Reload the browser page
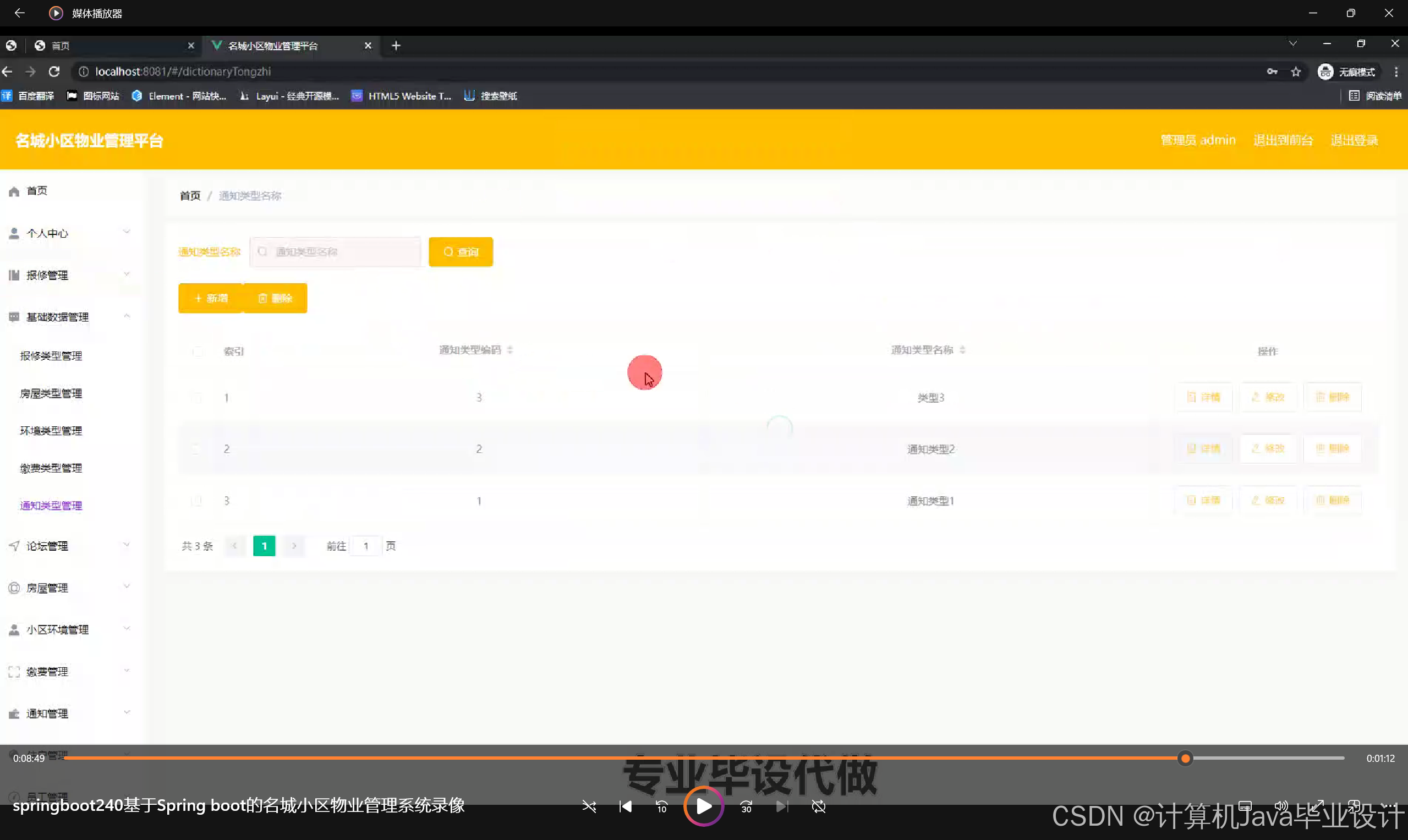 [54, 72]
